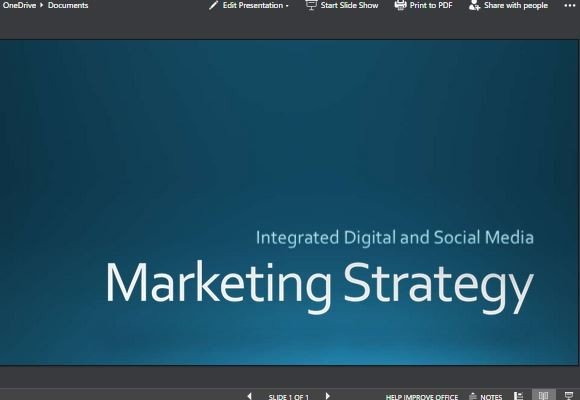This screenshot has height=400, width=580.
Task: Click the Edit Presentation pencil icon
Action: tap(213, 5)
